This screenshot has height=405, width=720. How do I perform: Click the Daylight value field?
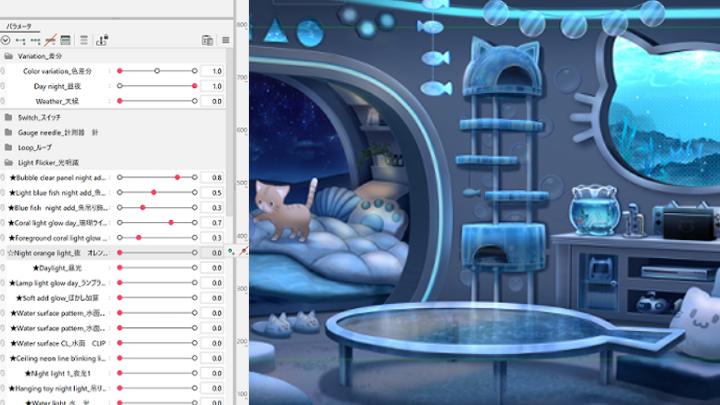[x=212, y=268]
